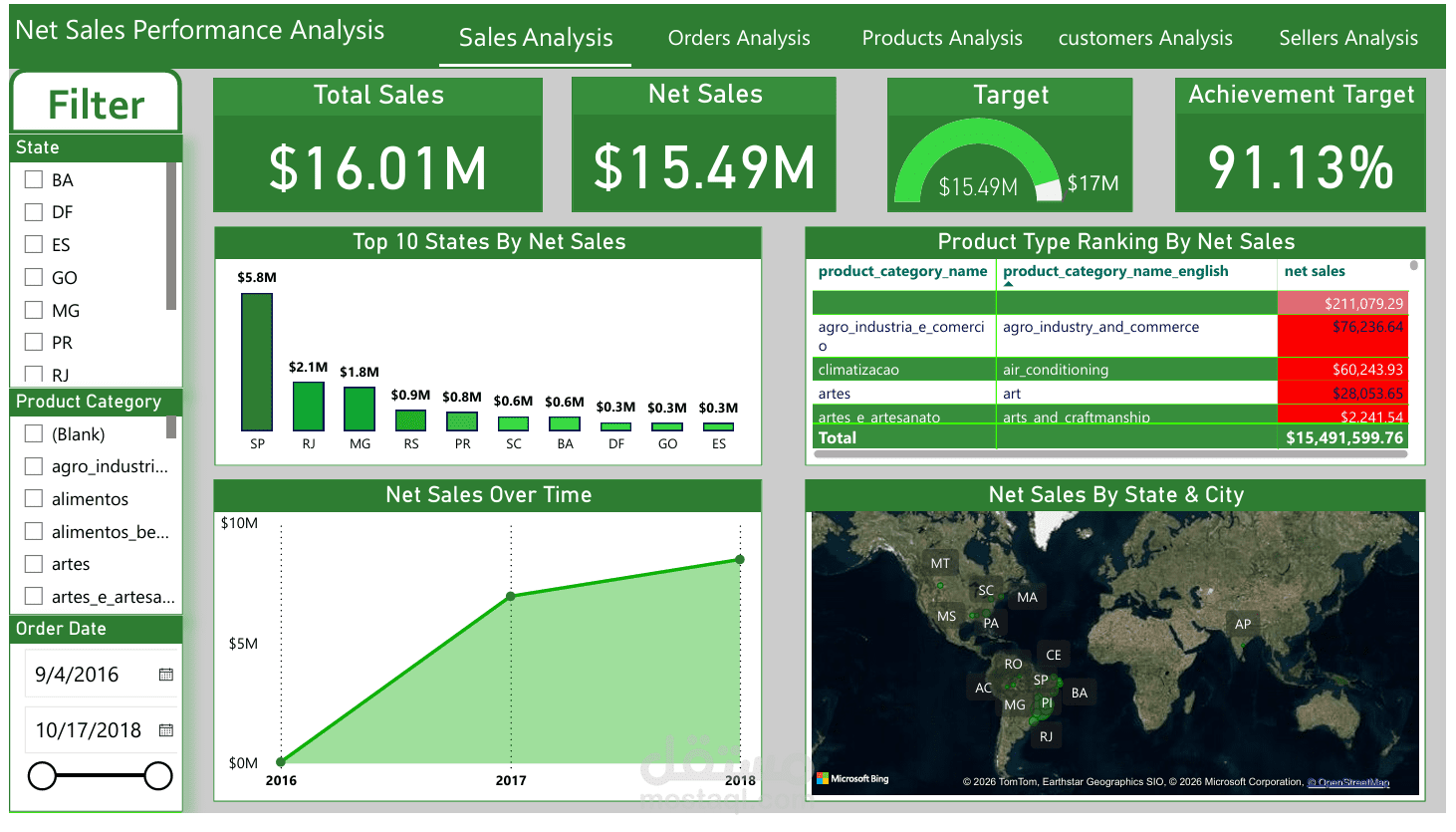Click the CE label on the map

1054,655
